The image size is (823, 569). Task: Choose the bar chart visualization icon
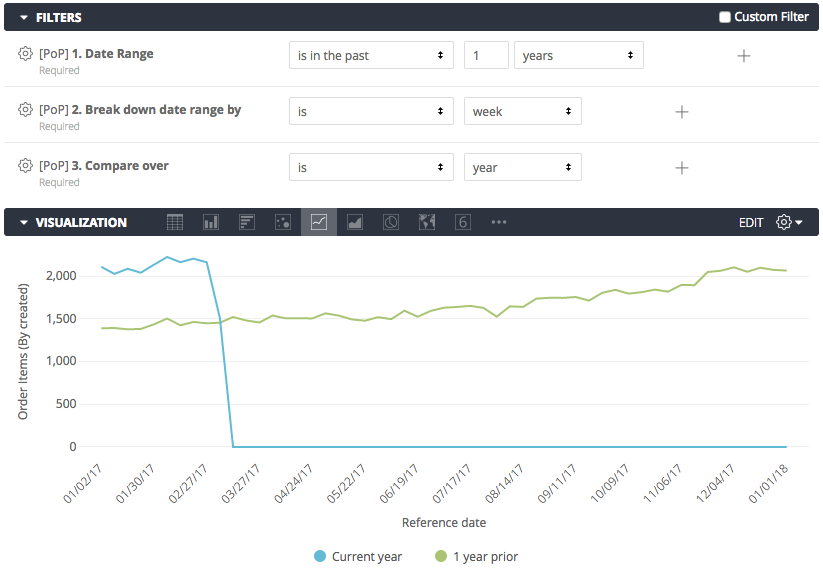coord(247,222)
